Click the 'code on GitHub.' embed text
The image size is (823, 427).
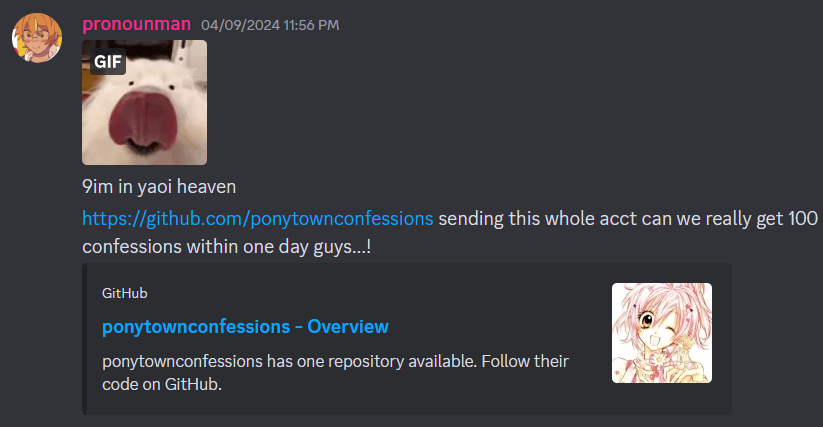(x=162, y=384)
